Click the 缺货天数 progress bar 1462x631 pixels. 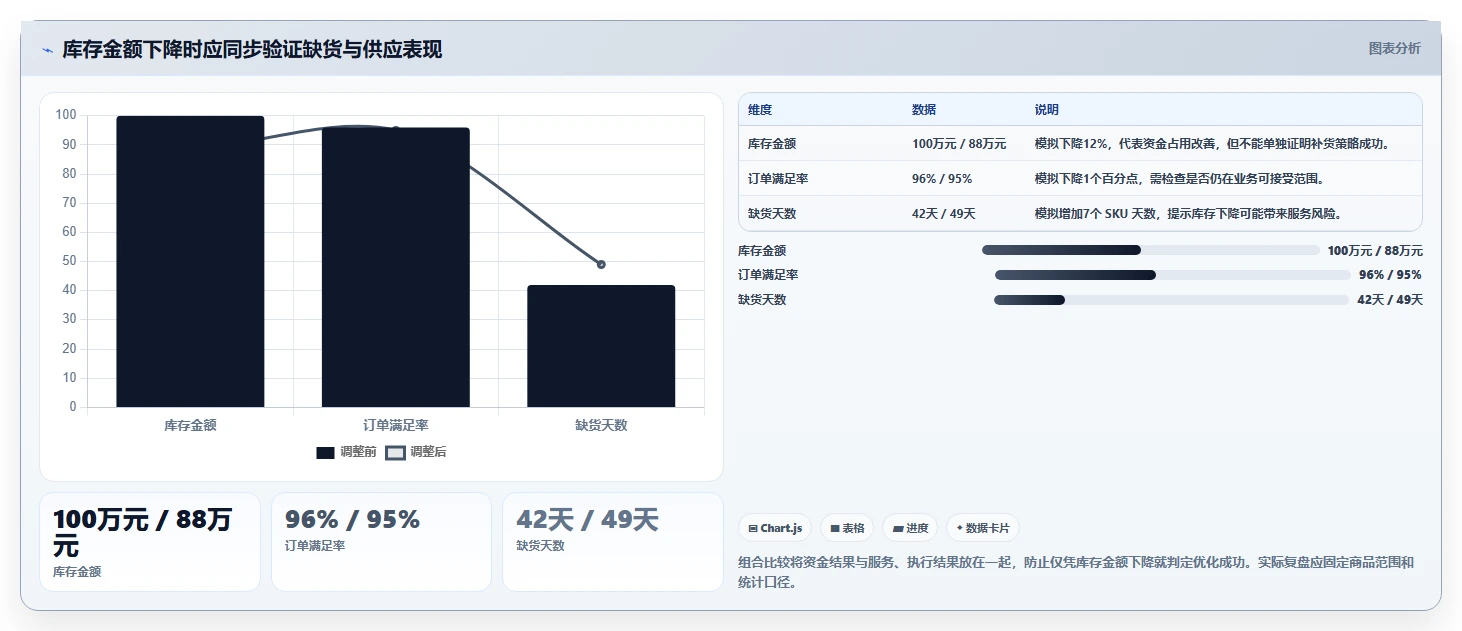click(1172, 300)
